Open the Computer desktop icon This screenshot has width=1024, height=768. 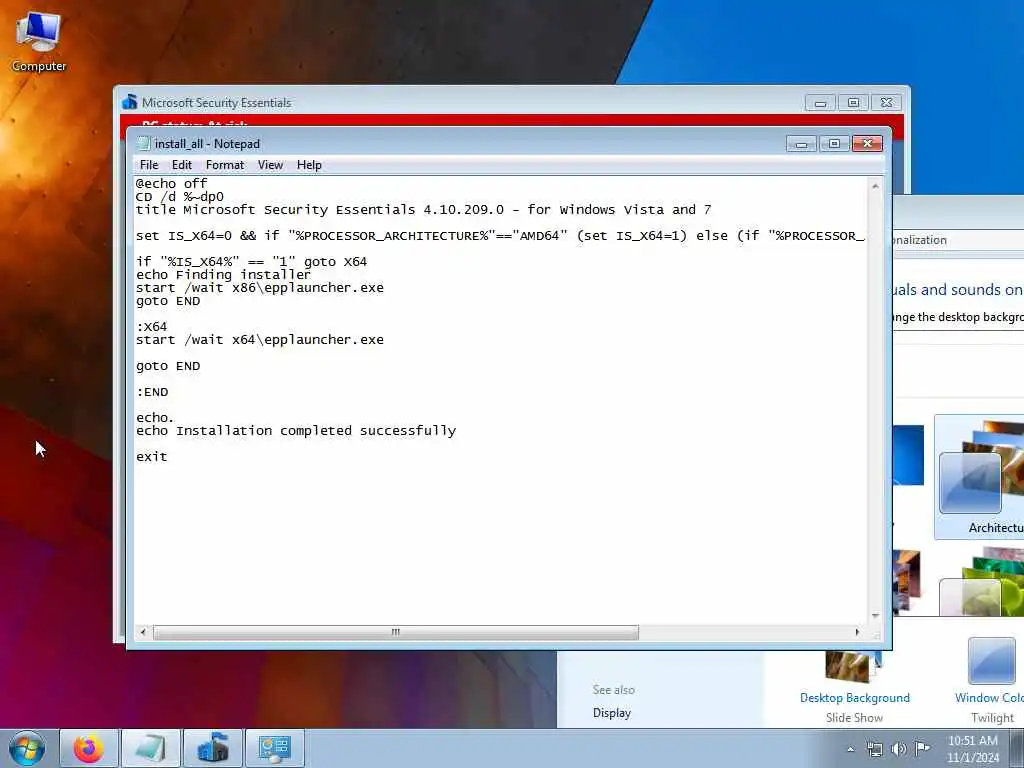[x=39, y=42]
